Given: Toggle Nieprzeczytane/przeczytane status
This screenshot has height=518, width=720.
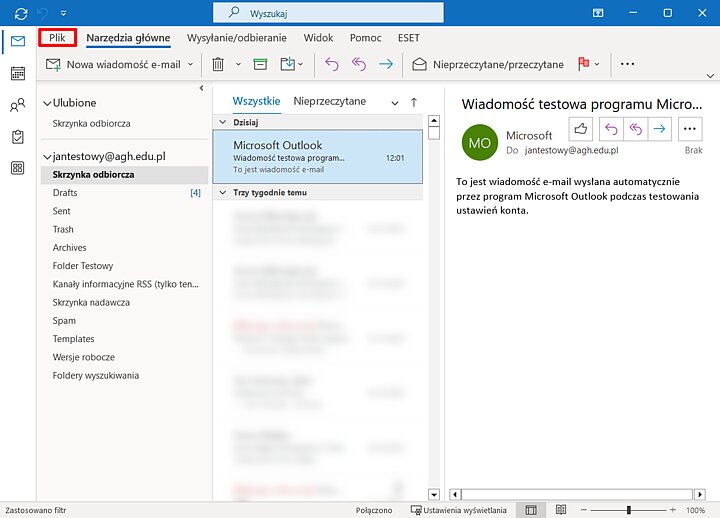Looking at the screenshot, I should (488, 65).
